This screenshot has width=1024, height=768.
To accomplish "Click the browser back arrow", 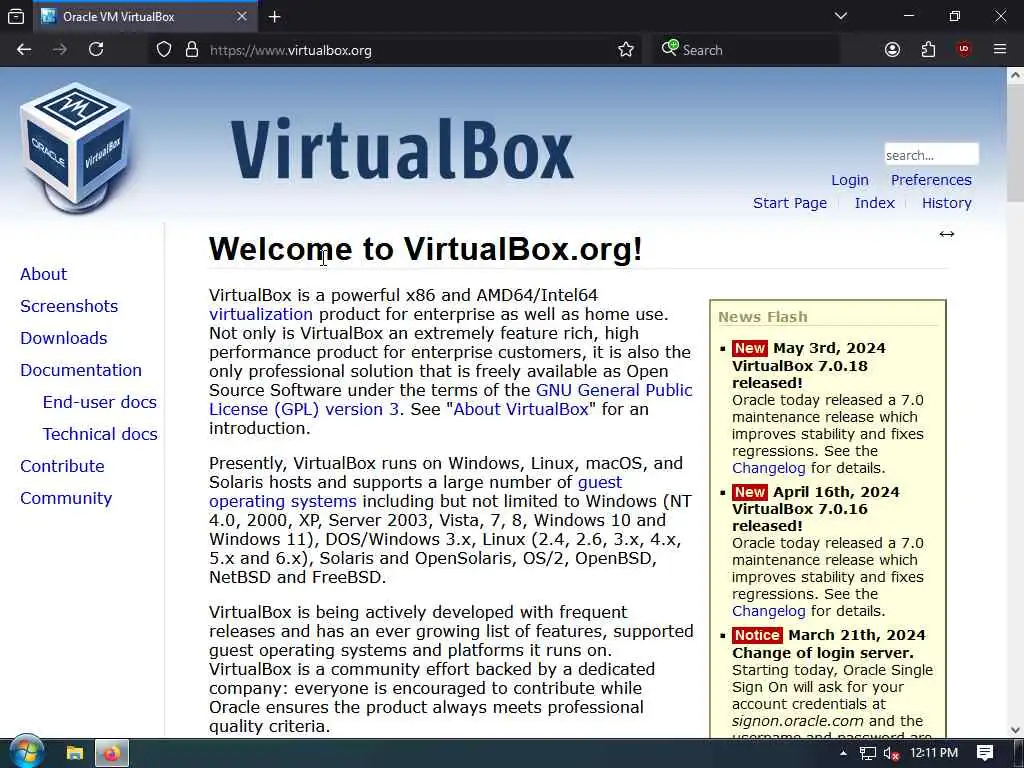I will [x=24, y=50].
